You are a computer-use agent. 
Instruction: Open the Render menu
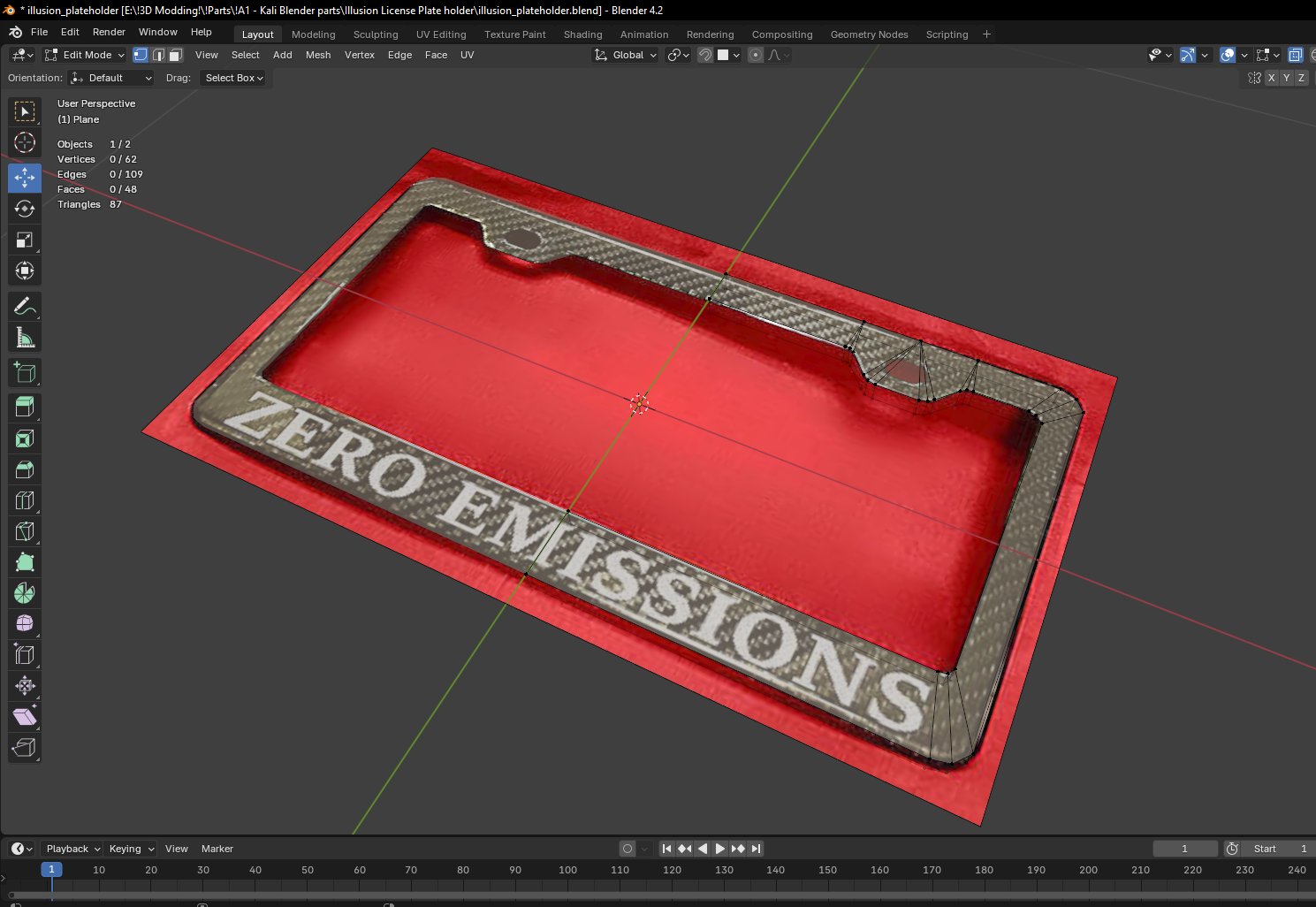[x=109, y=32]
